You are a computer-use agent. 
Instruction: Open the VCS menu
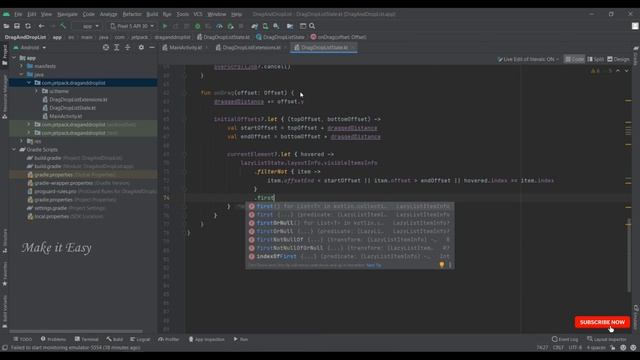198,14
